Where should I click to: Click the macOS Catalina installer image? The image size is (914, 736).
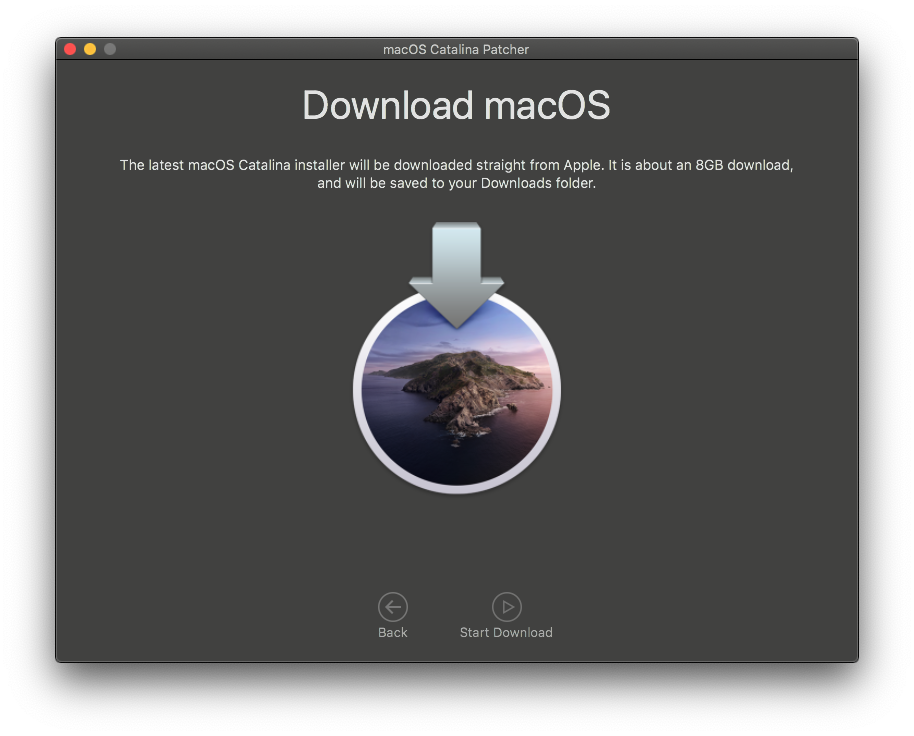(456, 358)
